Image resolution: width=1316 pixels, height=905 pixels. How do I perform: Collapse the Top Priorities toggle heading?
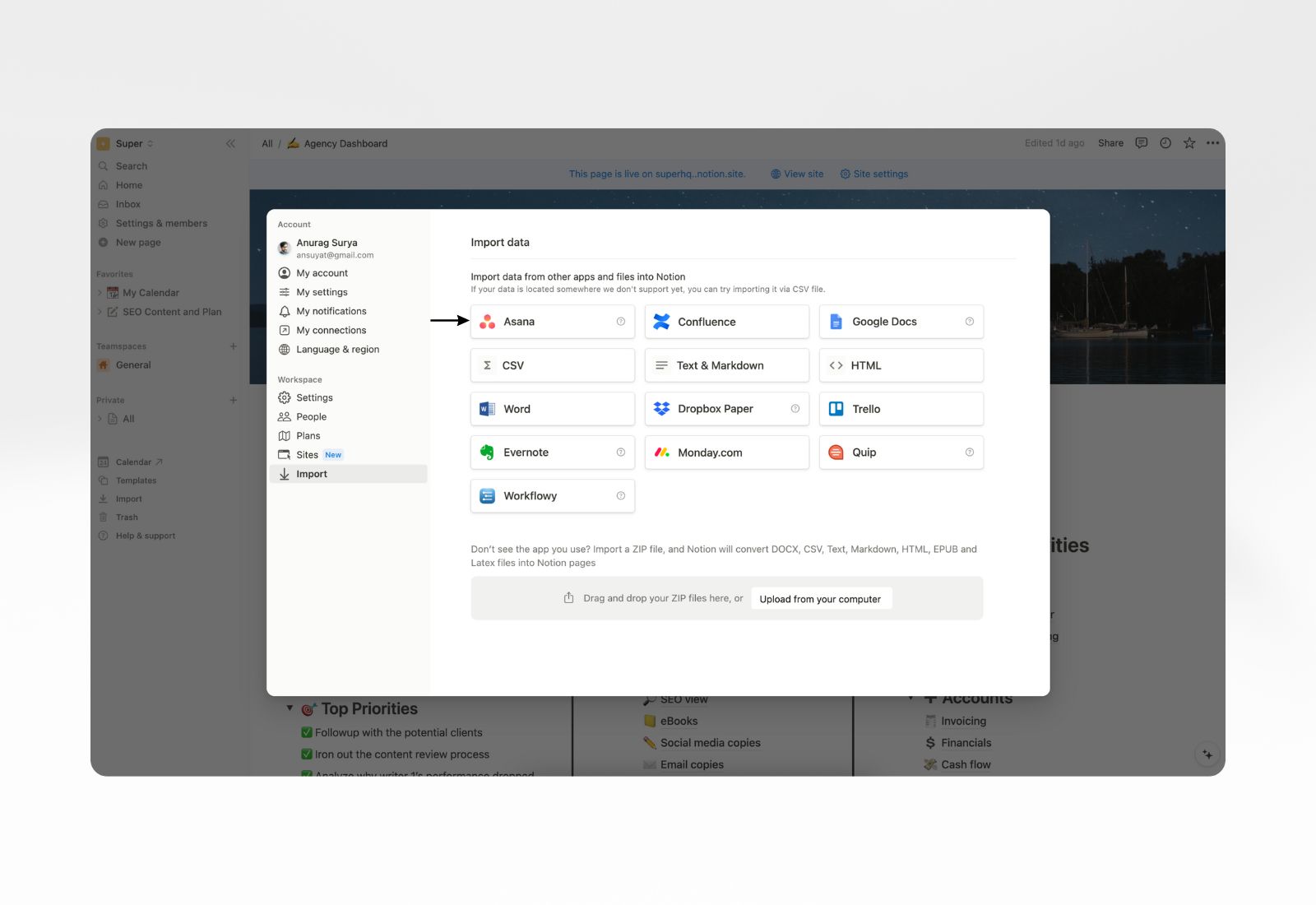[x=290, y=708]
